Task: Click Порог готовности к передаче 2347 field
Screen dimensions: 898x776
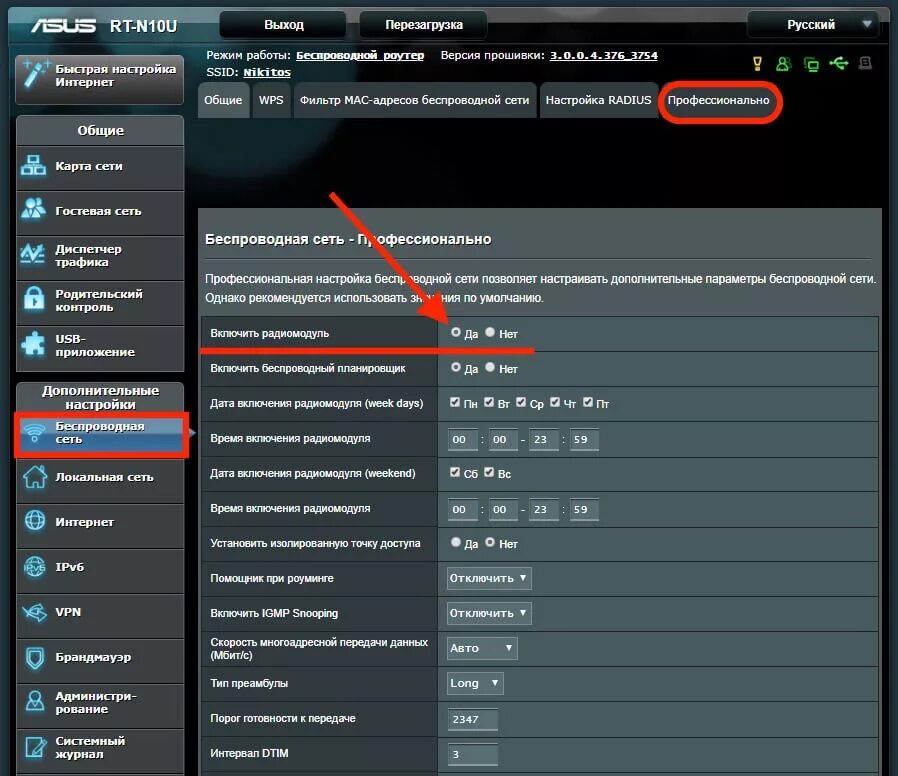Action: pos(472,719)
